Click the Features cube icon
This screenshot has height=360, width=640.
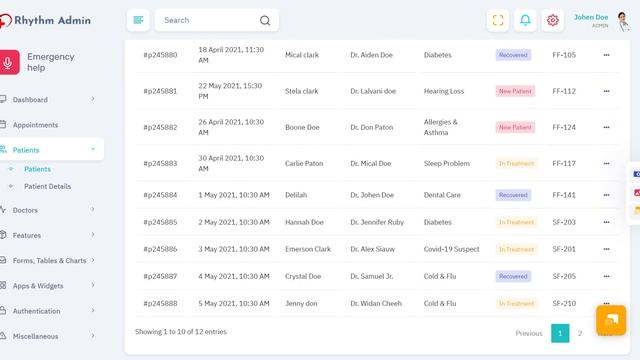[x=3, y=235]
